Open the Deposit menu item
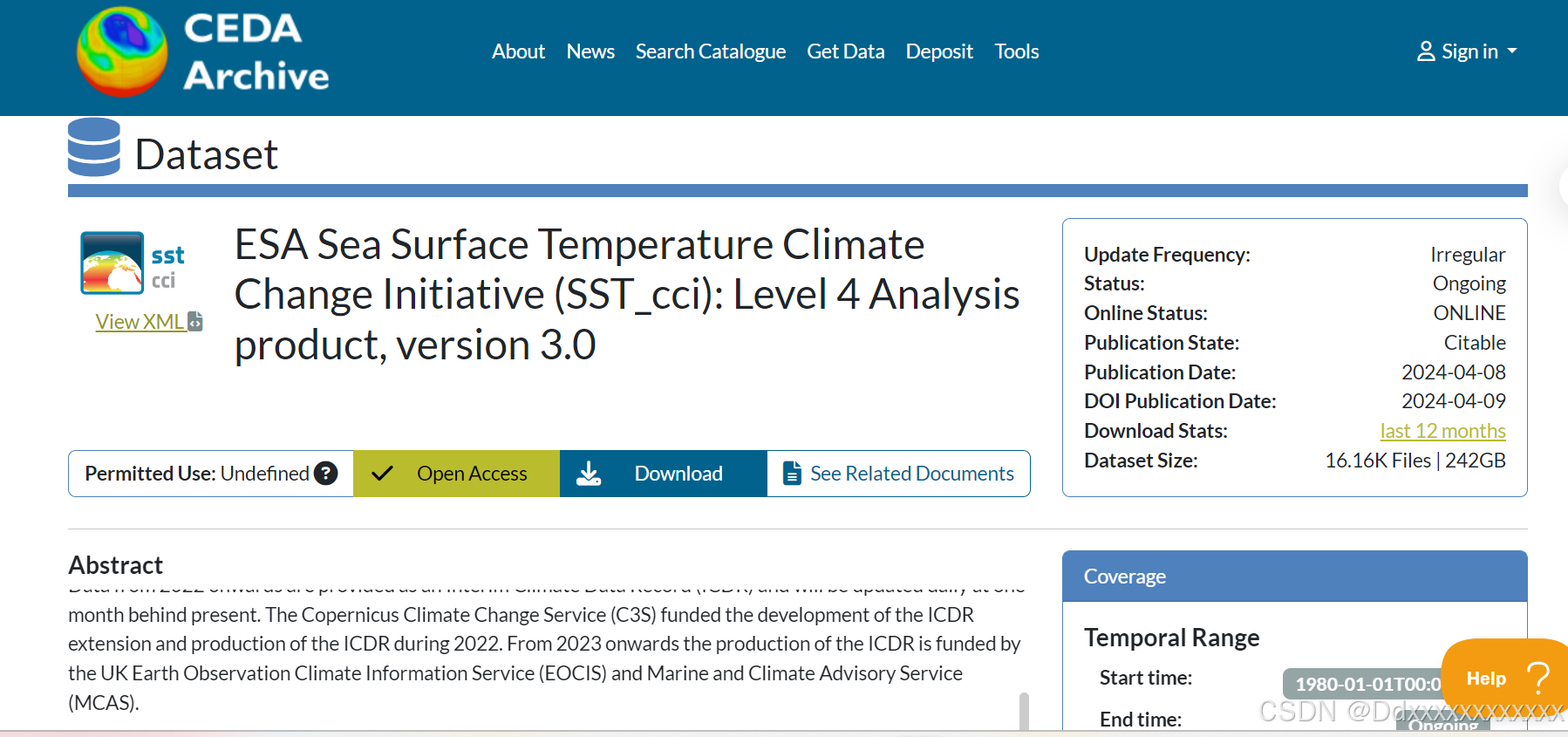This screenshot has width=1568, height=737. point(939,51)
